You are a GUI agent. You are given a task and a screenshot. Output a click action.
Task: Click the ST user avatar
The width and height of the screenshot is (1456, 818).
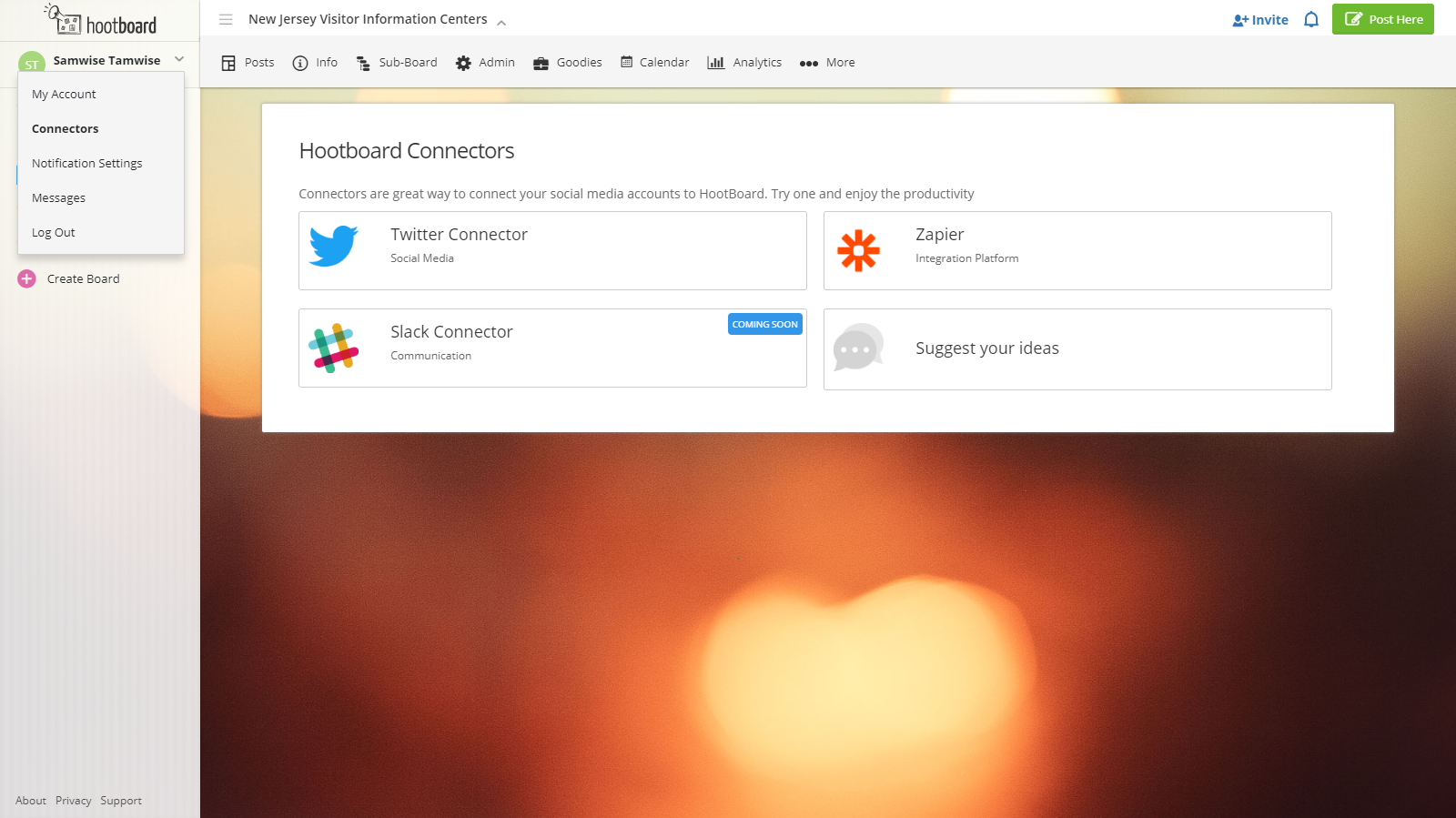click(32, 62)
